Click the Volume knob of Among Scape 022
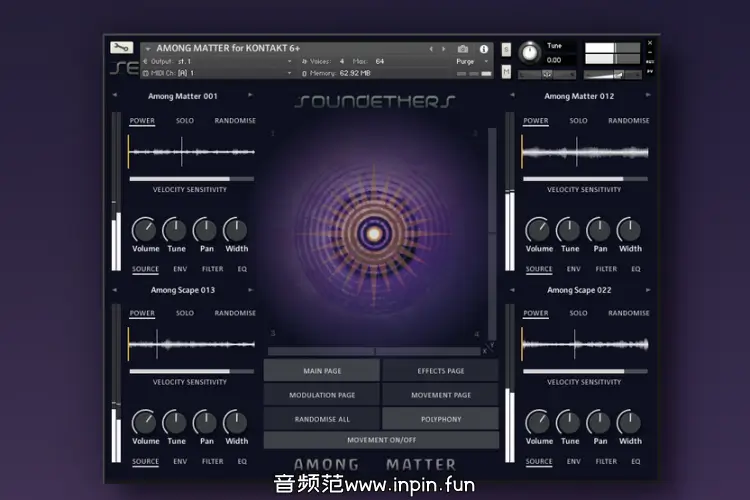The image size is (750, 500). 538,422
